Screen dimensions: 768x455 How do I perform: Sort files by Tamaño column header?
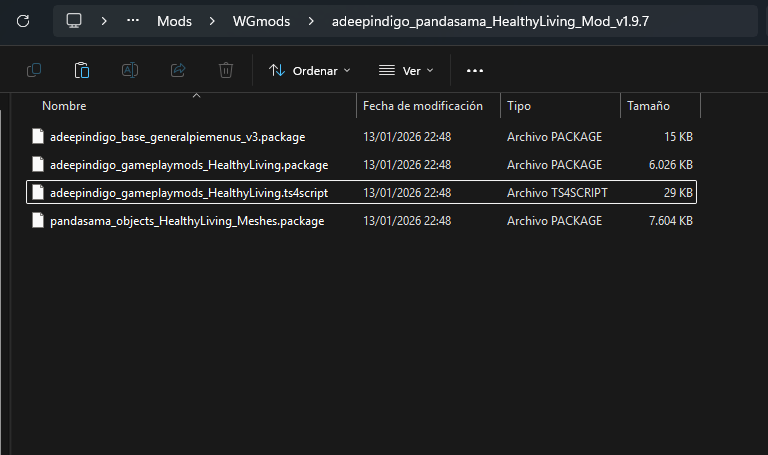pos(648,106)
